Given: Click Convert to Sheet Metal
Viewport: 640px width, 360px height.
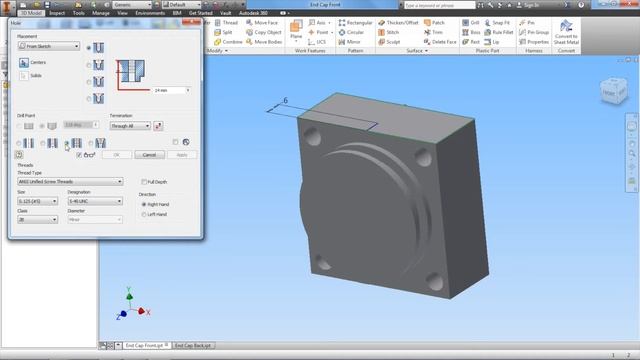Looking at the screenshot, I should click(x=566, y=32).
